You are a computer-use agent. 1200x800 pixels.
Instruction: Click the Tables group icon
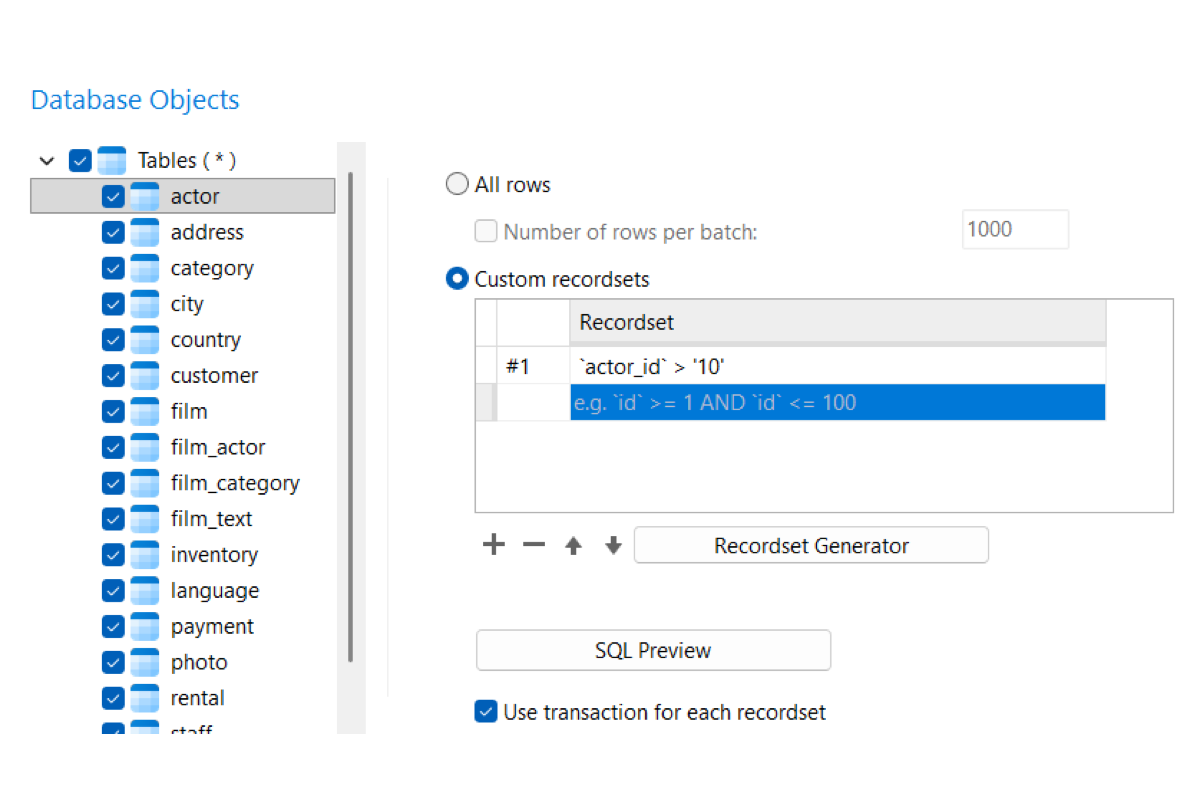click(112, 160)
